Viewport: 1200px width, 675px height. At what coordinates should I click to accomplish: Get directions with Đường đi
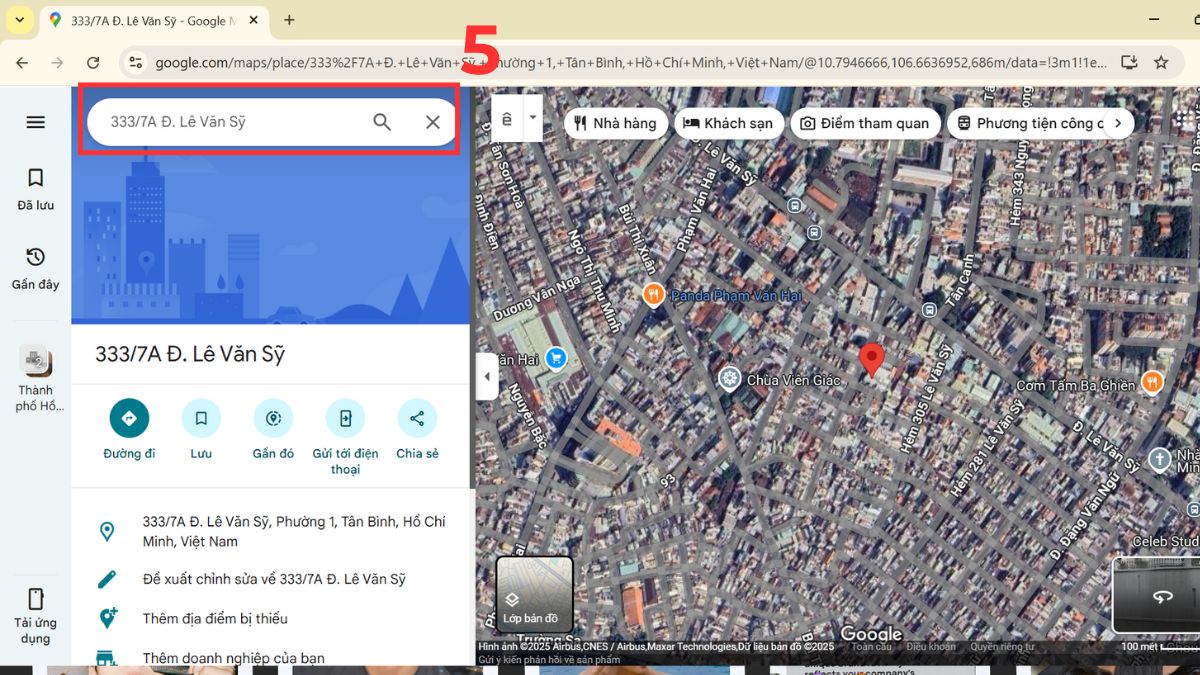click(x=129, y=430)
